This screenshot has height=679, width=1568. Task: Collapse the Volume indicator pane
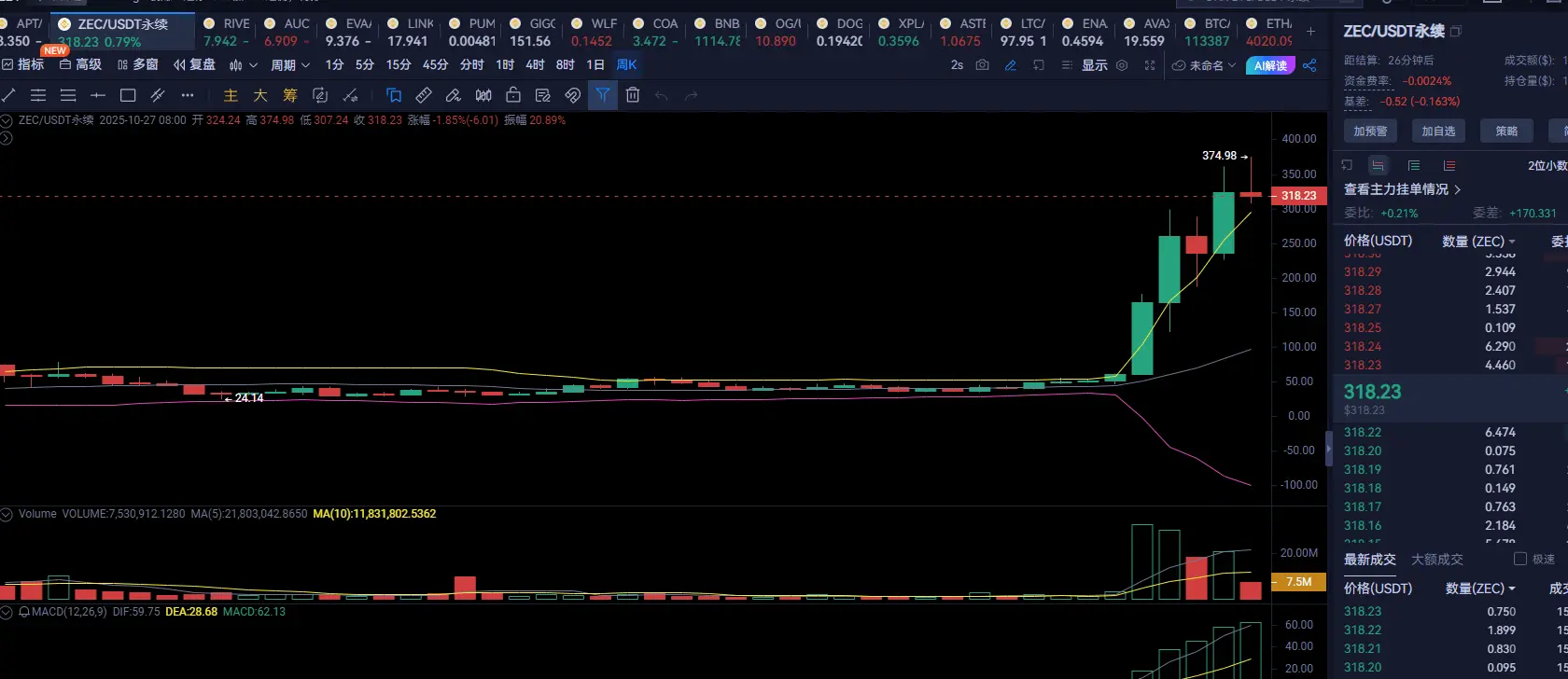click(x=7, y=514)
